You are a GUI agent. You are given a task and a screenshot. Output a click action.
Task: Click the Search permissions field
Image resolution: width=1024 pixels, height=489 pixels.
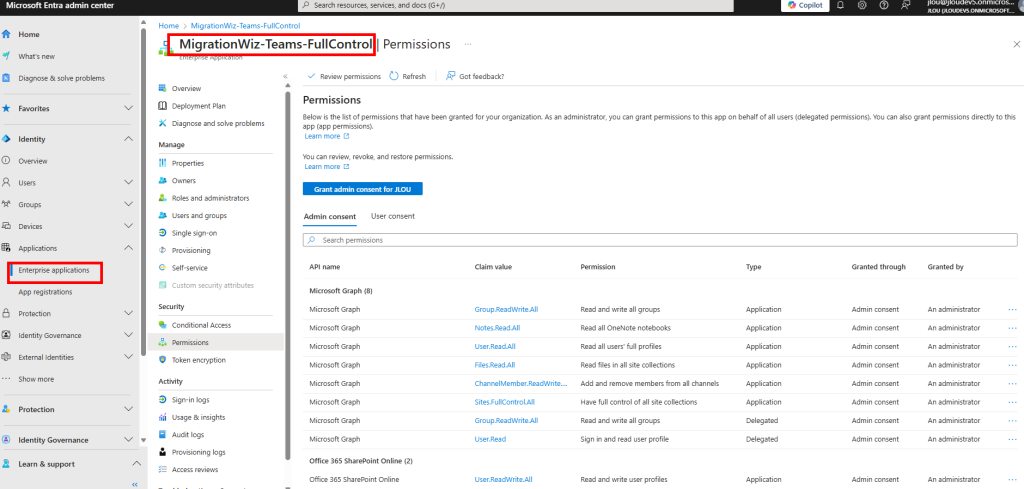click(660, 240)
